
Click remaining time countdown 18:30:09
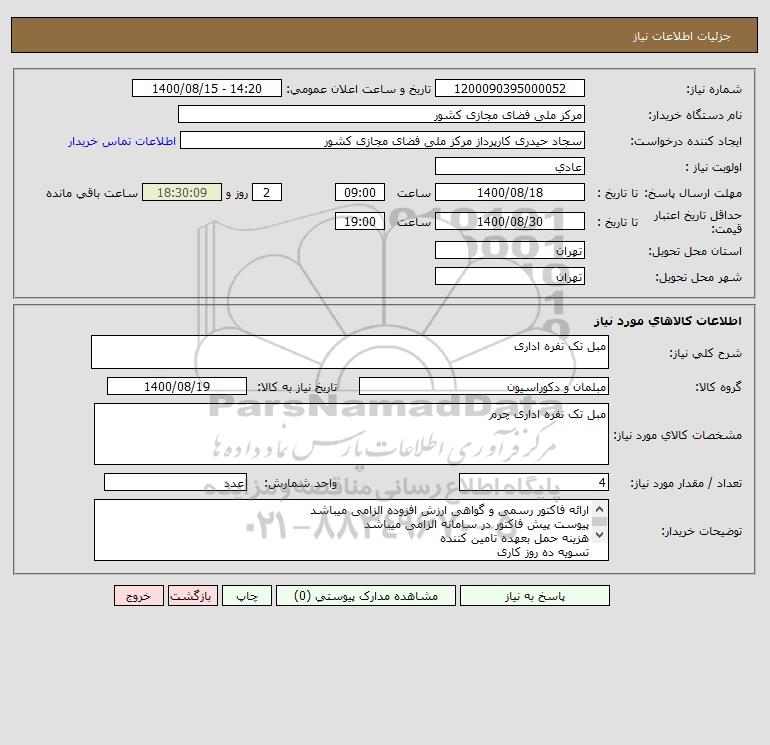[182, 193]
